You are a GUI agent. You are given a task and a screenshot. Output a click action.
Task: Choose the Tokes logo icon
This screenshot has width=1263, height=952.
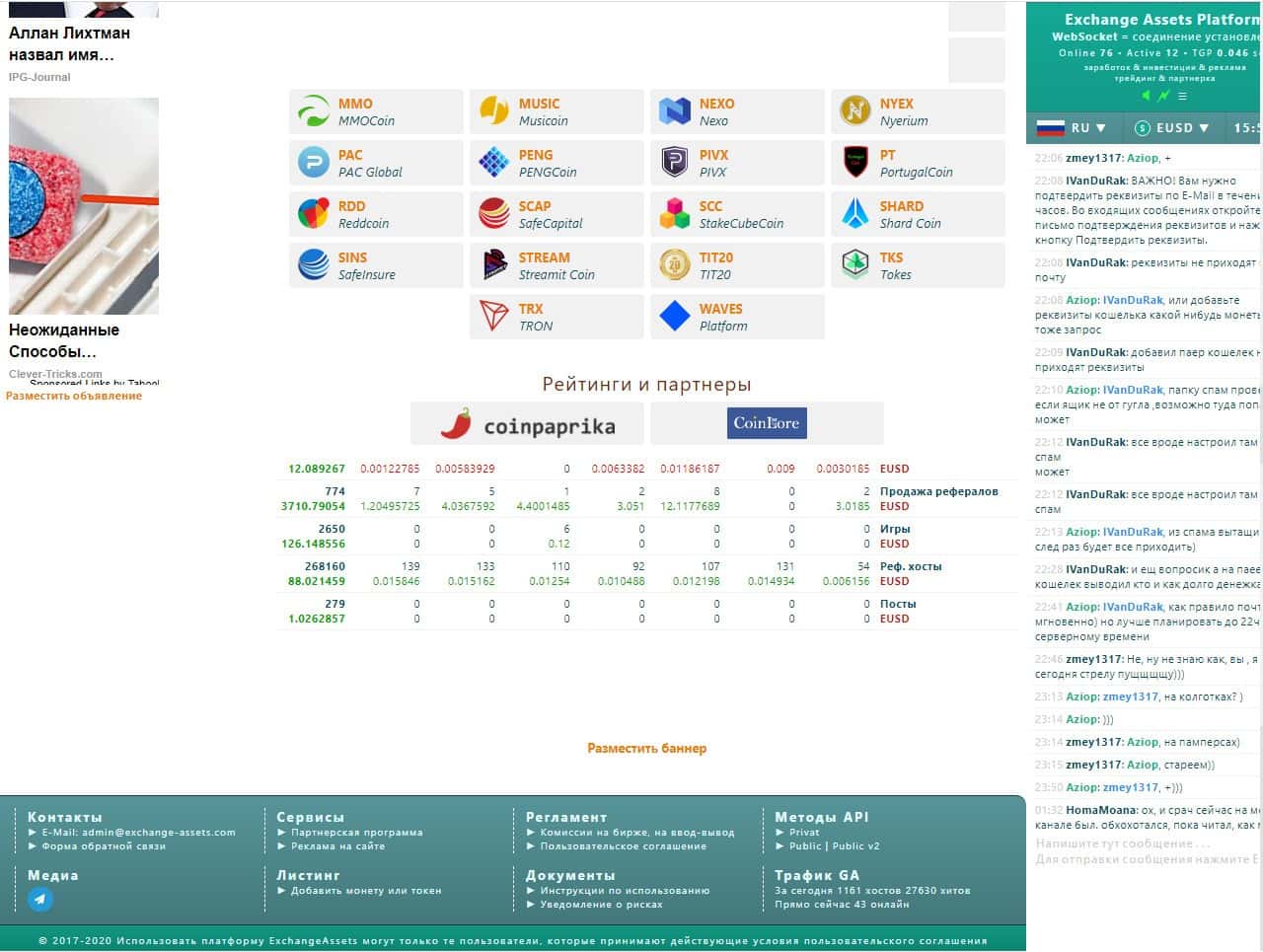[x=855, y=265]
